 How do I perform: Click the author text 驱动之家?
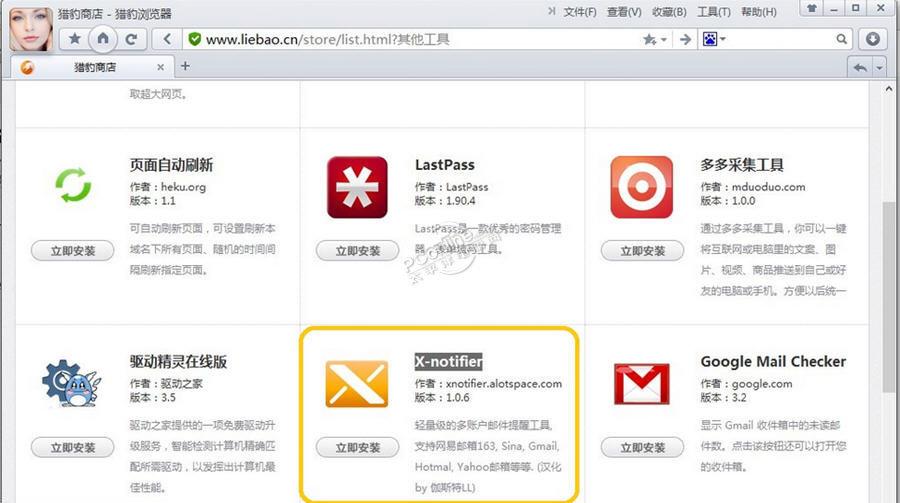point(182,384)
